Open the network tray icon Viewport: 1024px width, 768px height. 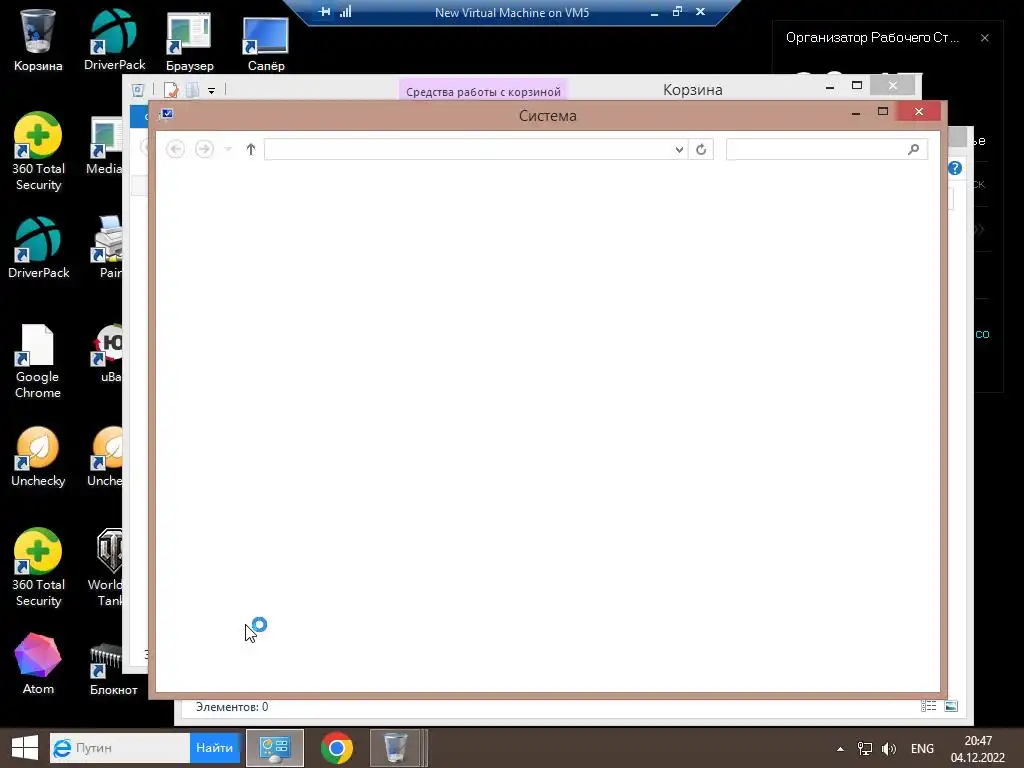pos(865,749)
